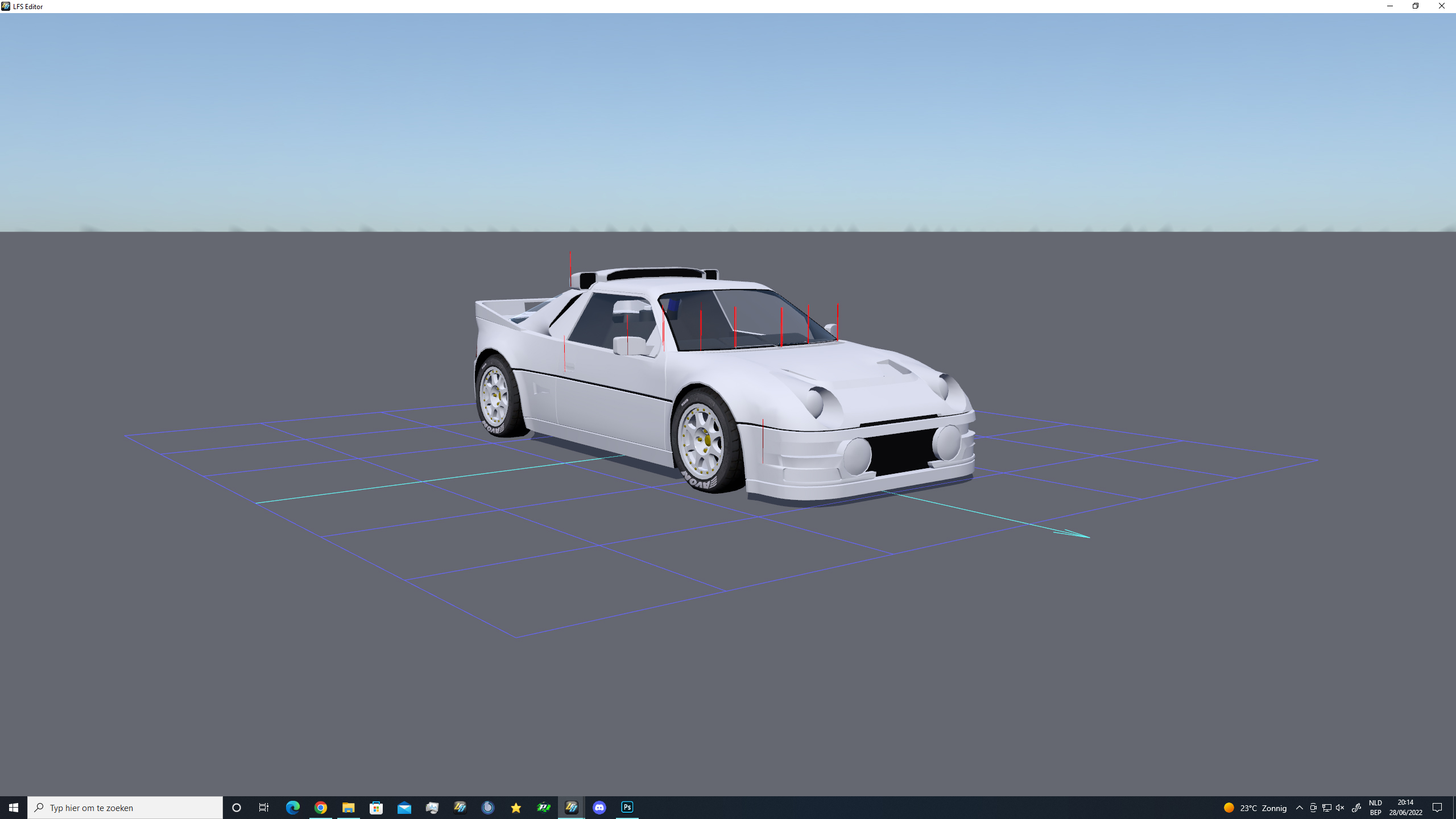The width and height of the screenshot is (1456, 819).
Task: Unmute the muted speaker volume icon
Action: point(1340,808)
